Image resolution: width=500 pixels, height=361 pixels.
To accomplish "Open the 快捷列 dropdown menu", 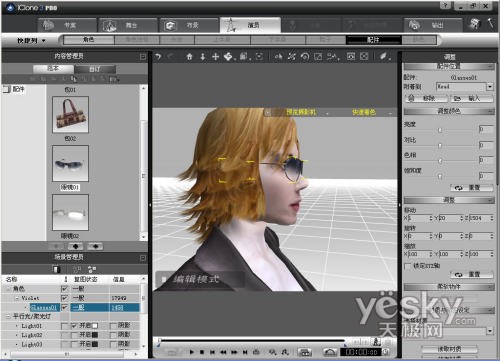I will click(x=31, y=41).
